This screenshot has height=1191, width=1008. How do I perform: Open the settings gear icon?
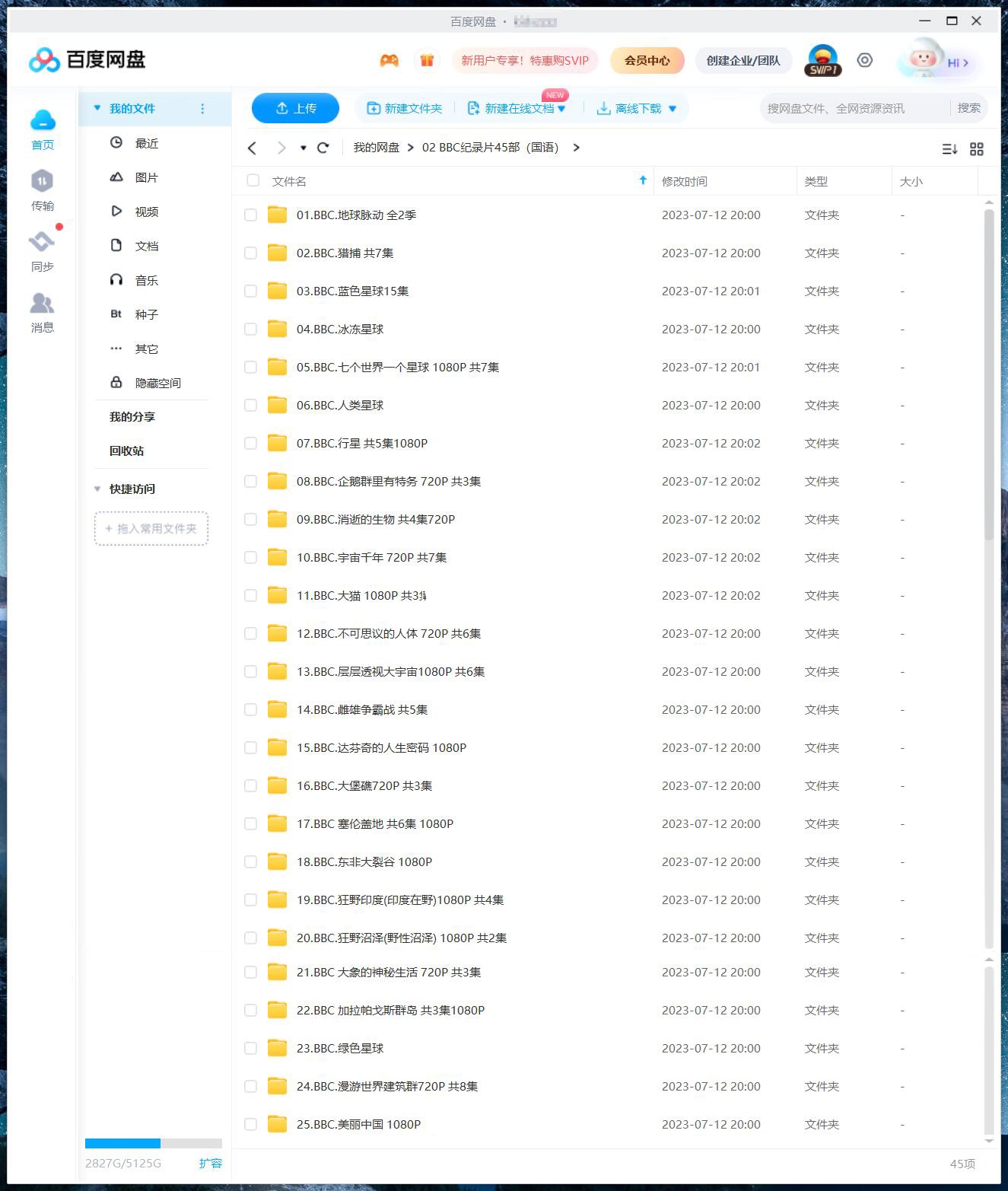tap(864, 60)
